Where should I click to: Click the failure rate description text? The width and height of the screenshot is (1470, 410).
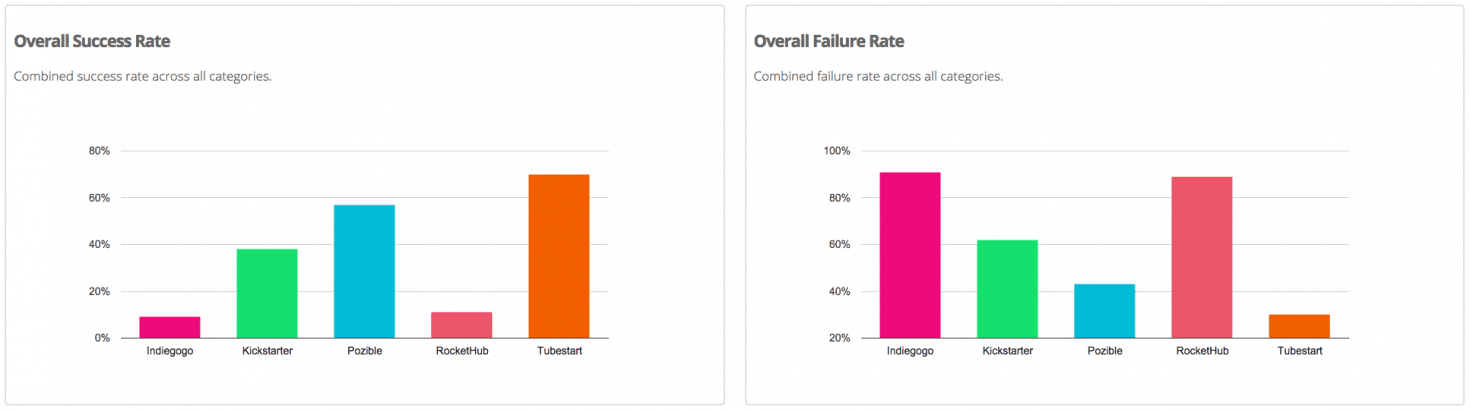(878, 76)
